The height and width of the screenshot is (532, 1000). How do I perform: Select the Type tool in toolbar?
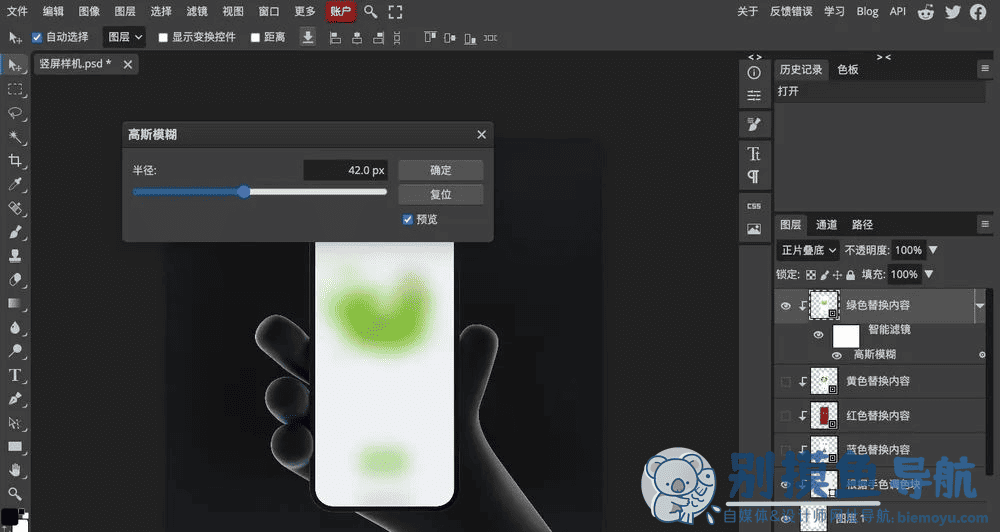click(15, 375)
